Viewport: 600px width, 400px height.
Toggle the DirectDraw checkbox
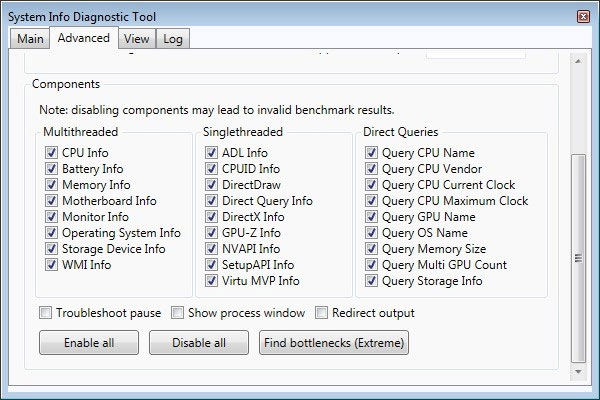coord(212,185)
